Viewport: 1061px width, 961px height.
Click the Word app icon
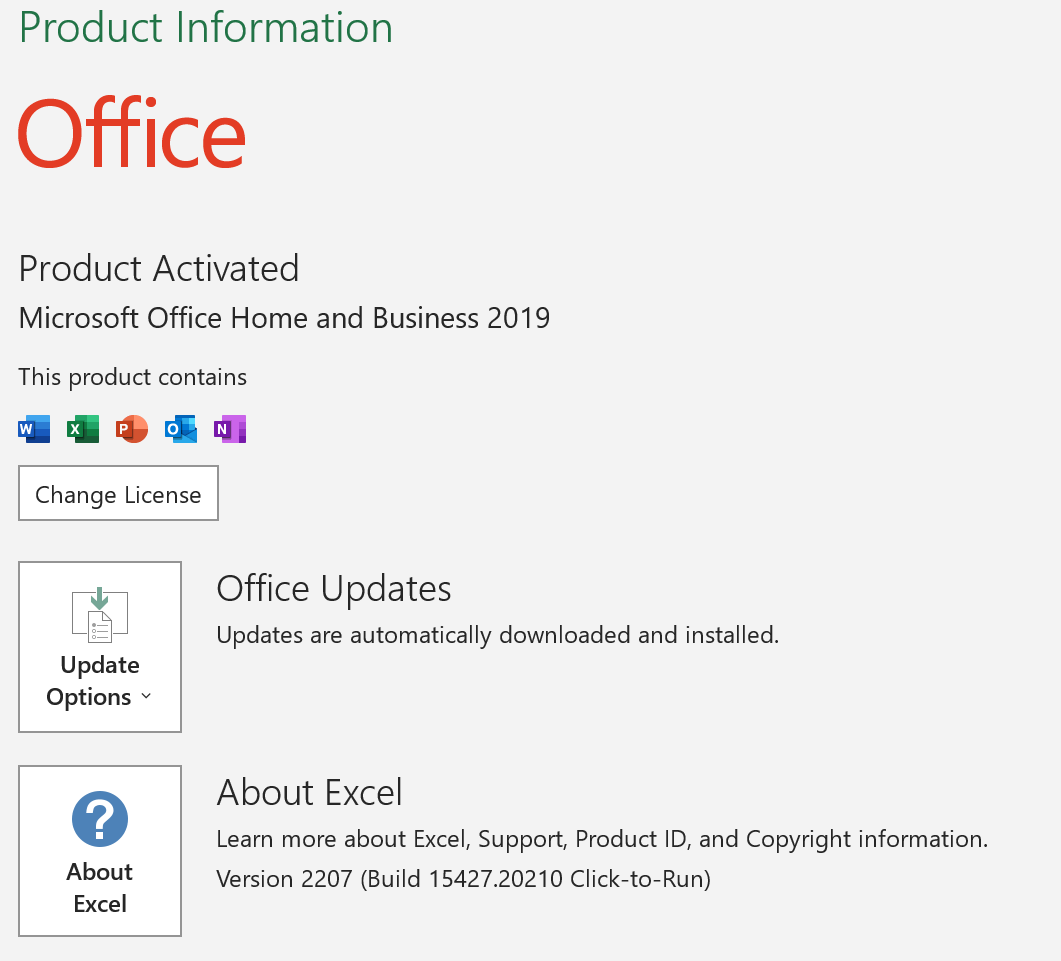click(x=34, y=429)
